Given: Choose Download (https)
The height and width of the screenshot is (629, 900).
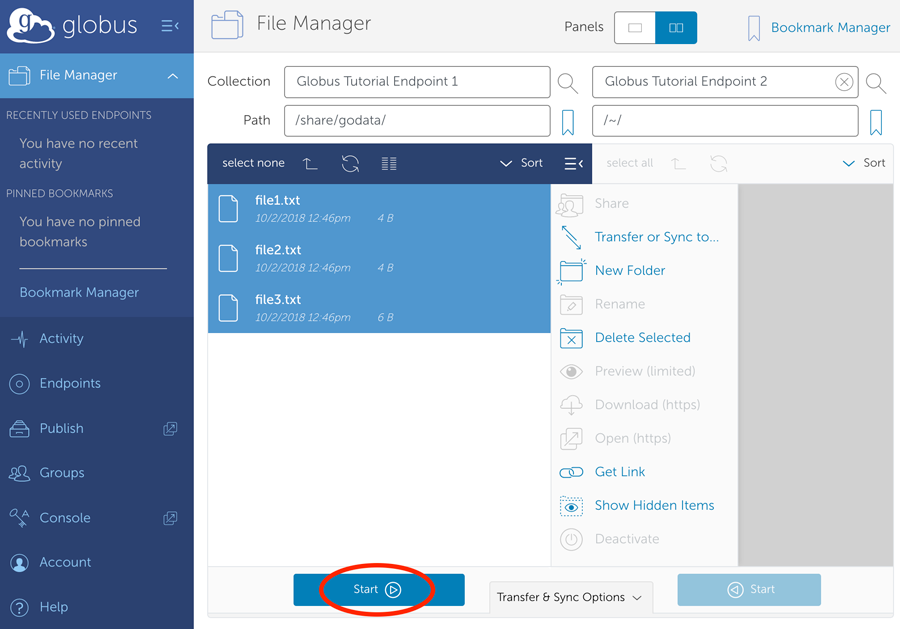Looking at the screenshot, I should 647,405.
